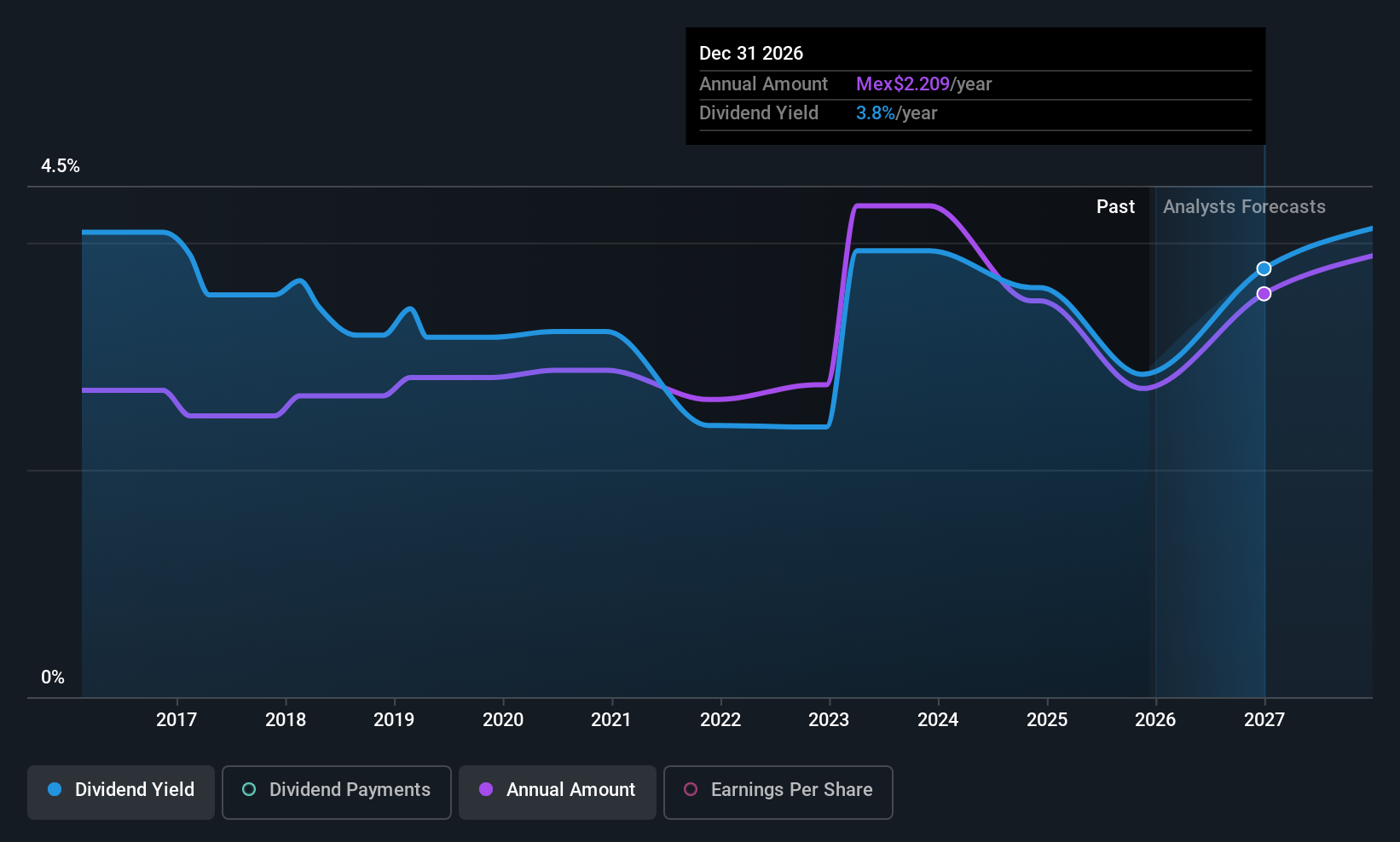This screenshot has height=842, width=1400.
Task: Click the 2017 x-axis label
Action: tap(176, 720)
